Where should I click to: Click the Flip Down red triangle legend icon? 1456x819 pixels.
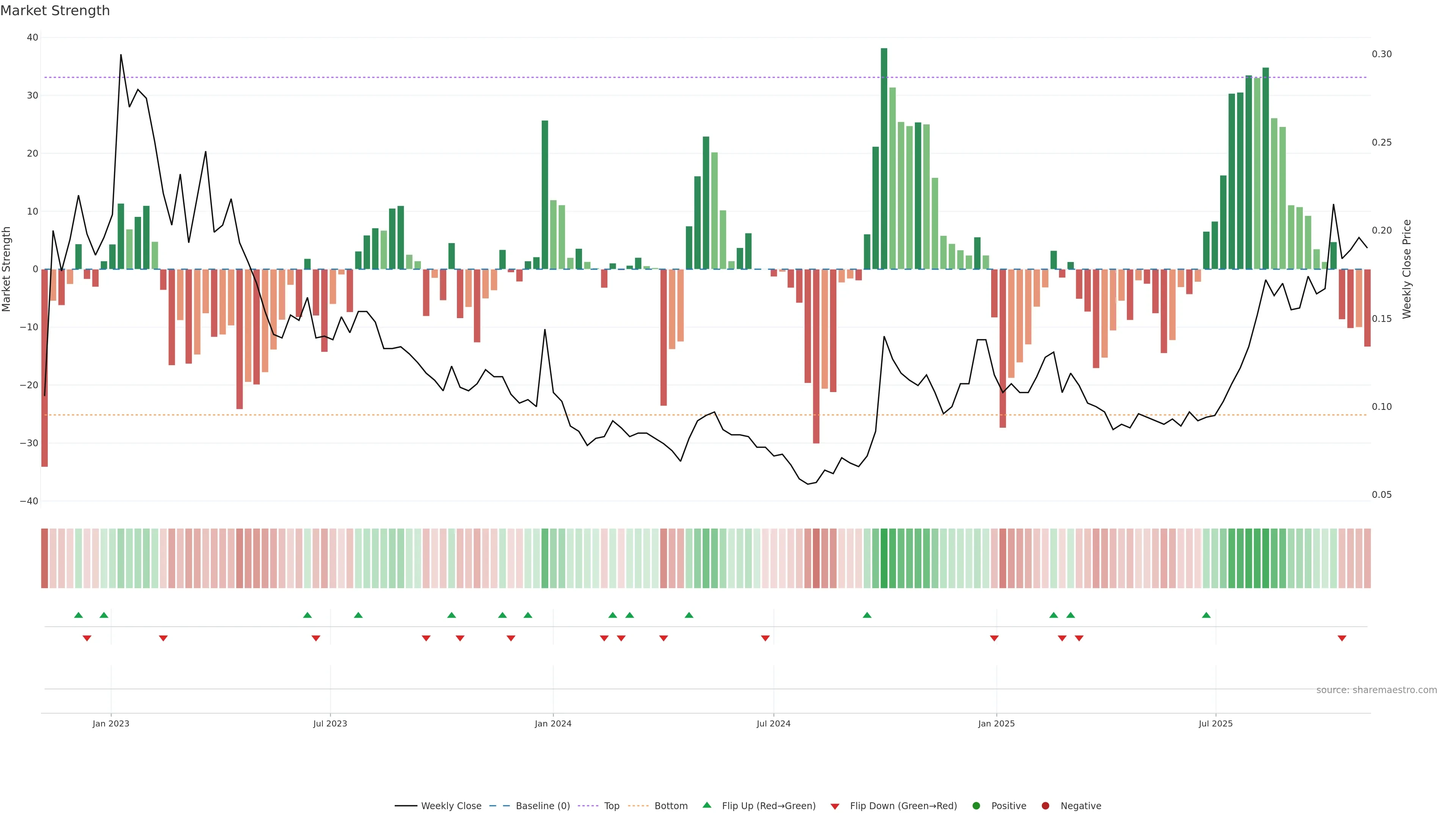[835, 806]
